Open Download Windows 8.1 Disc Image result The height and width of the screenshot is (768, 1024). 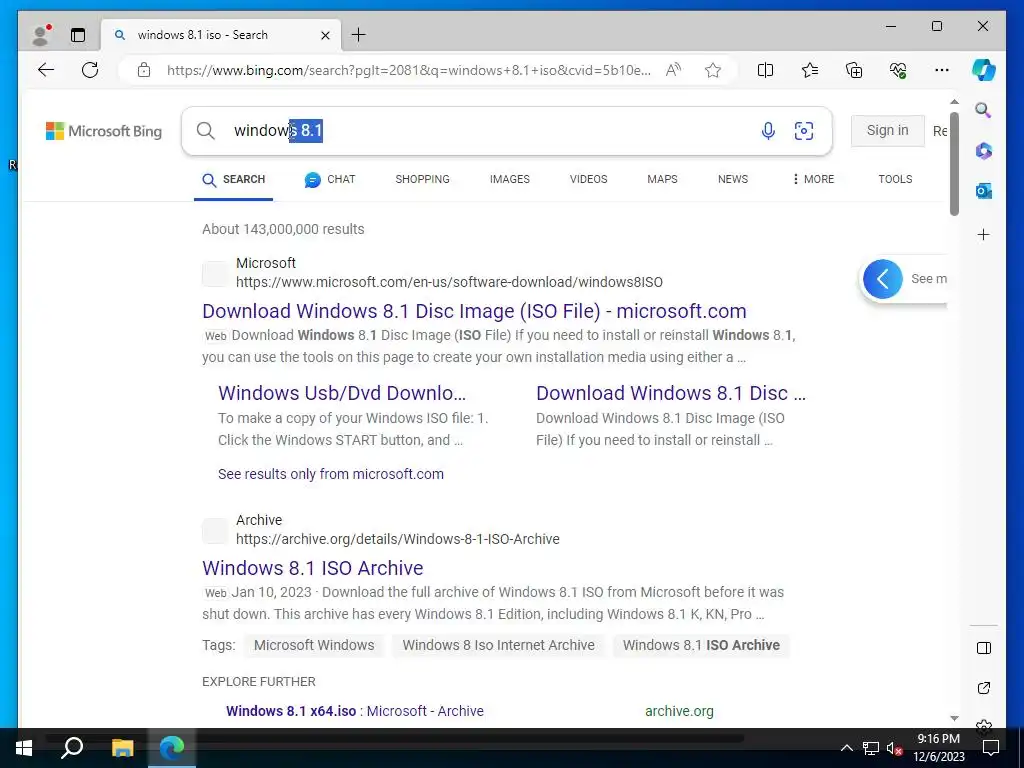(474, 311)
